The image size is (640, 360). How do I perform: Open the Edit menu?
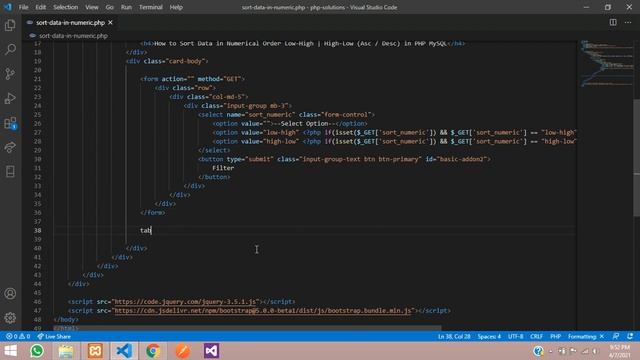pyautogui.click(x=40, y=7)
